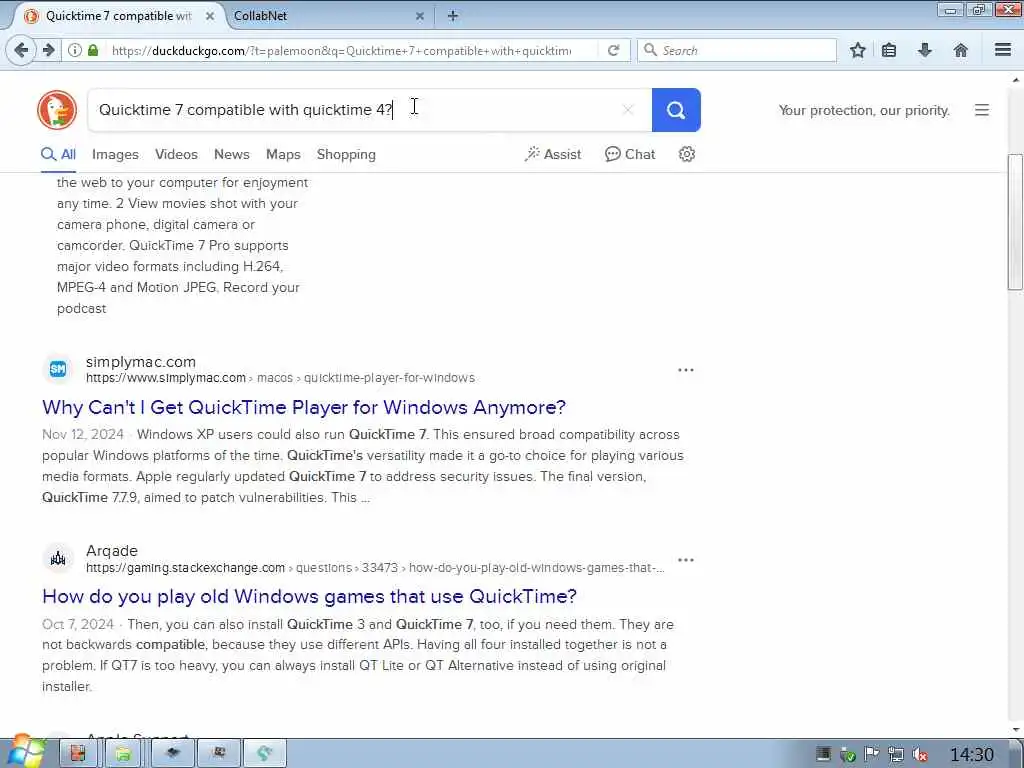The width and height of the screenshot is (1024, 768).
Task: Open the Assist feature
Action: point(552,154)
